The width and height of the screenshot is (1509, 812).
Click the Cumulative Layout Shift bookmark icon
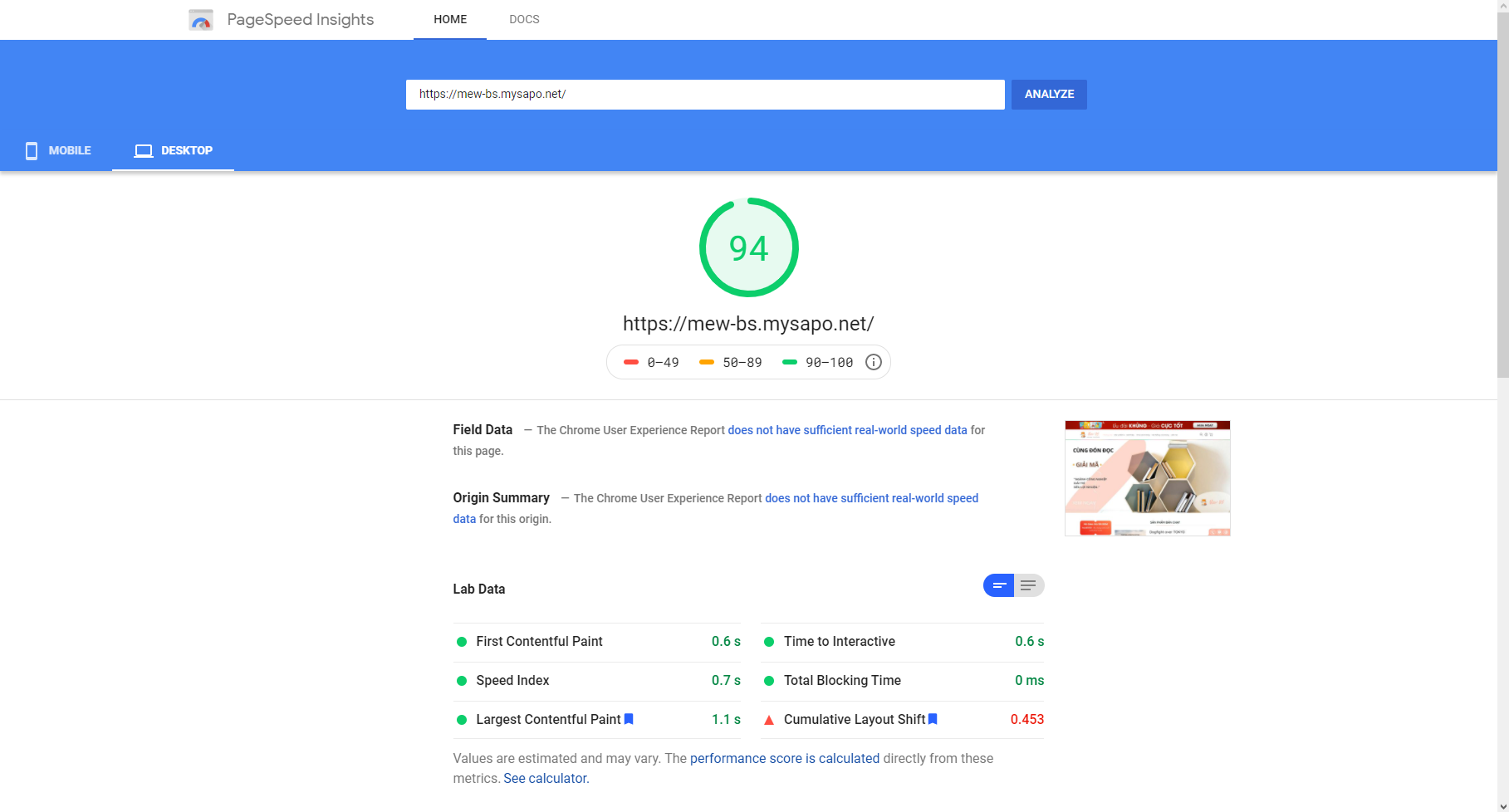click(933, 719)
